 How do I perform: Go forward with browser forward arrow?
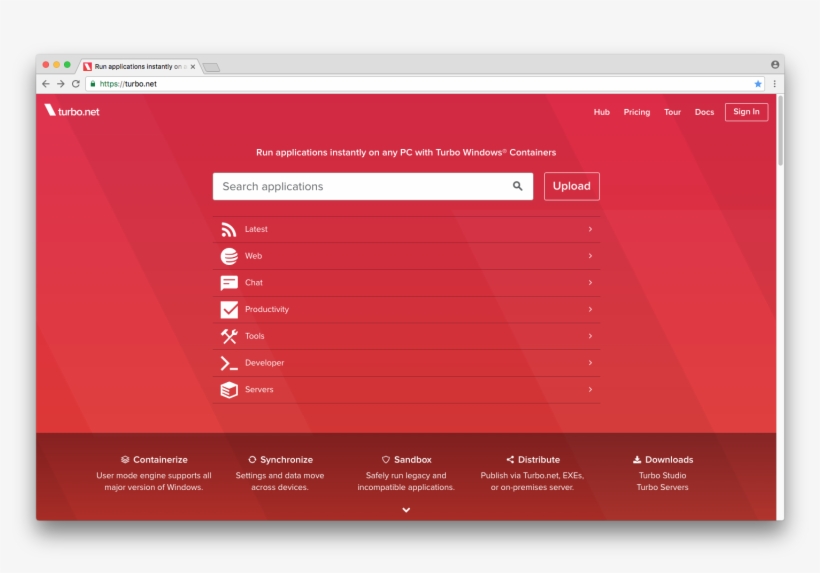(x=61, y=84)
